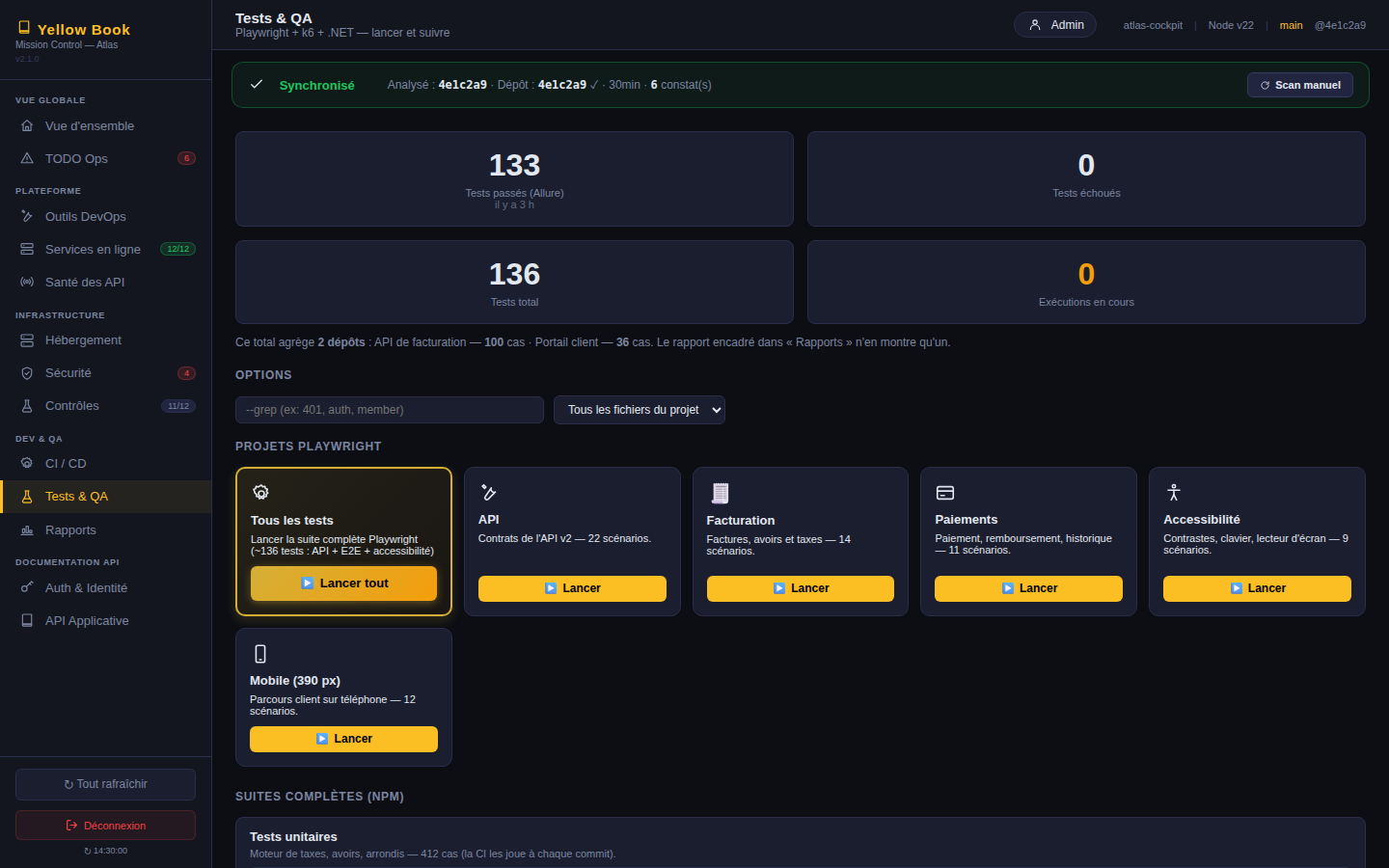Open the Tous les fichiers du projet dropdown
Screen dimensions: 1389x868
coord(640,410)
